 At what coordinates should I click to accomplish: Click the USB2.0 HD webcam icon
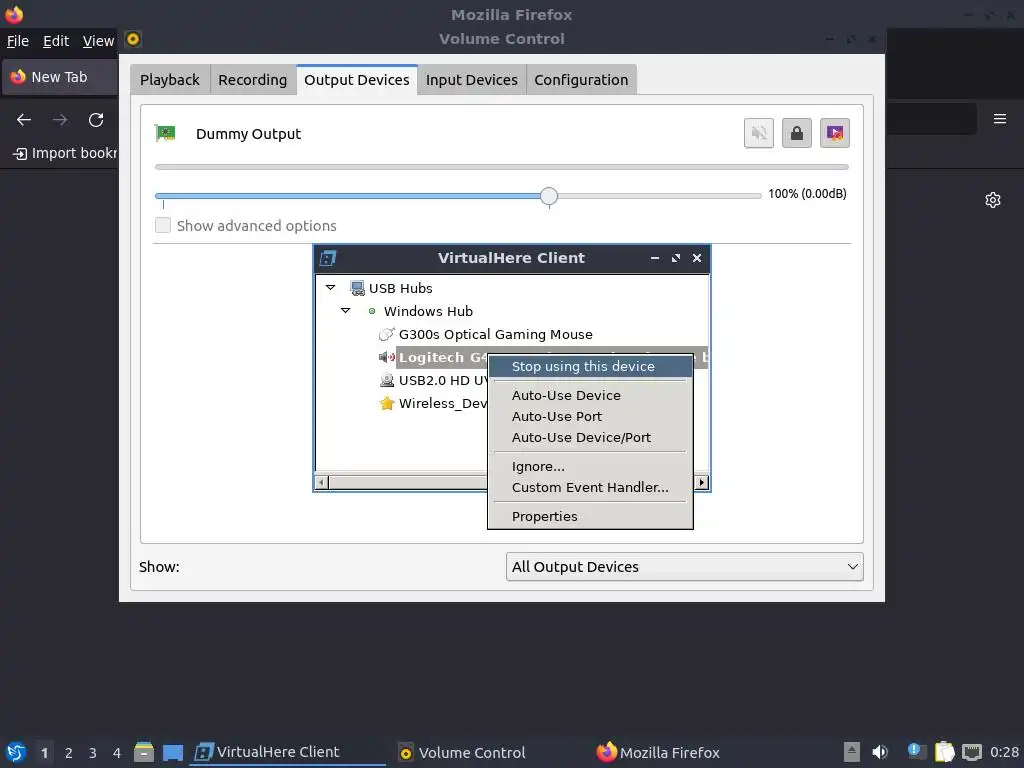click(x=387, y=380)
